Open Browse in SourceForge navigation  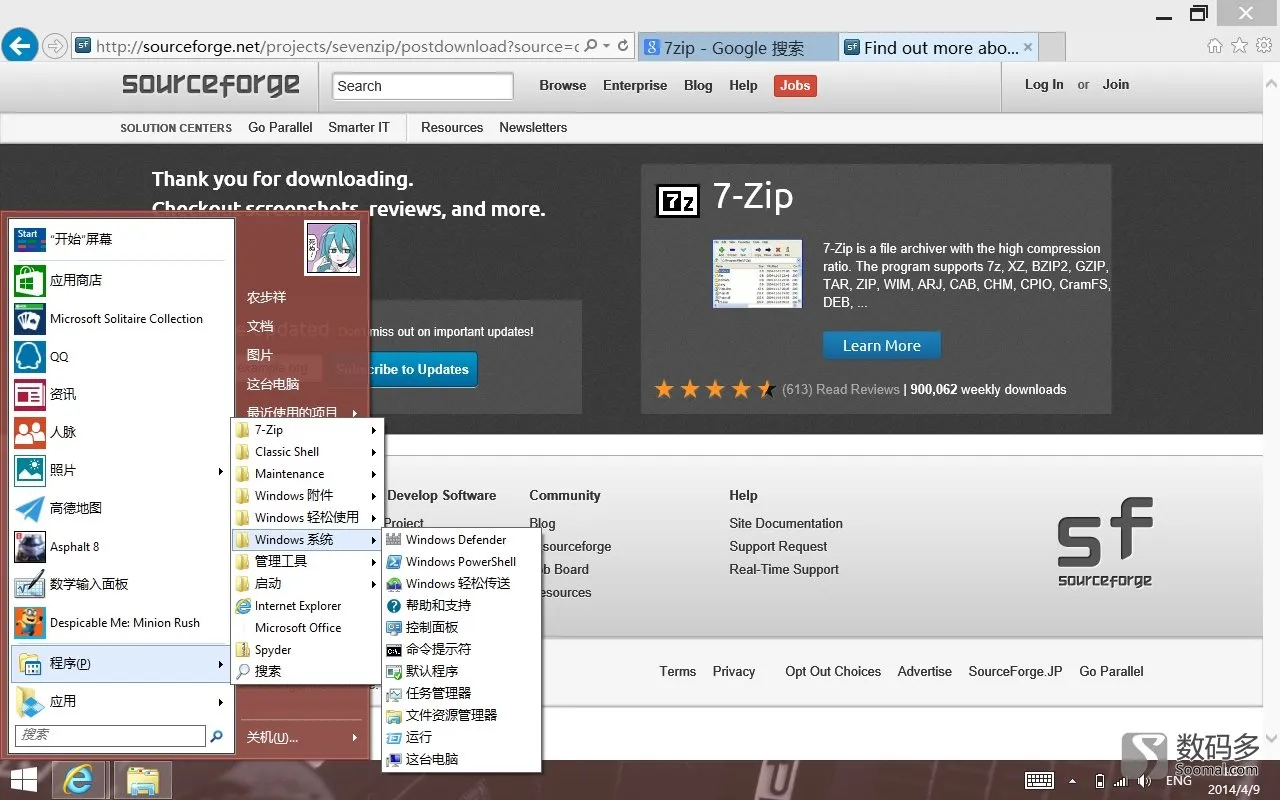pos(563,86)
